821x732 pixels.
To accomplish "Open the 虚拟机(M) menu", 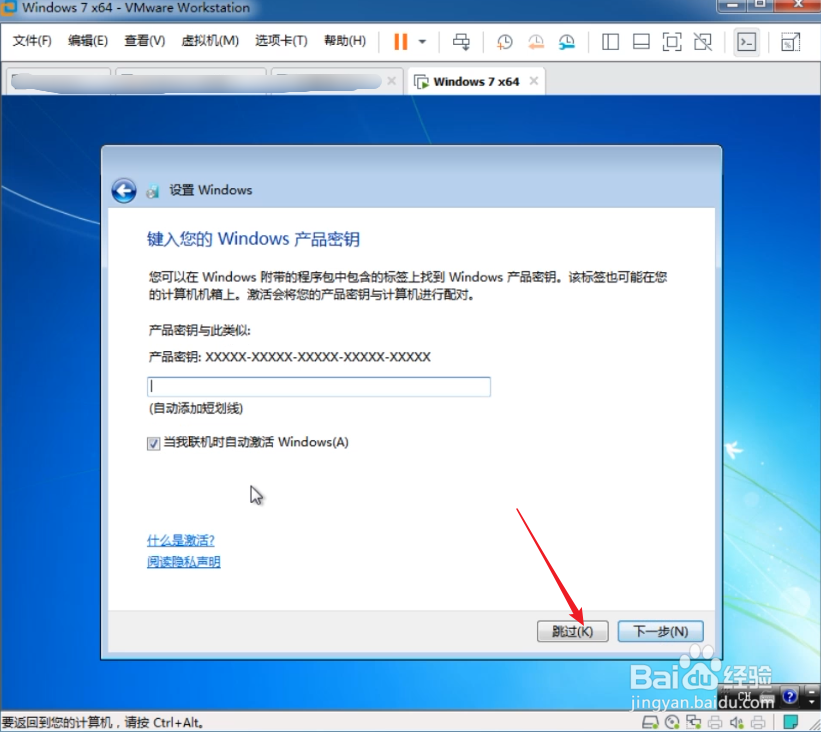I will click(x=208, y=41).
